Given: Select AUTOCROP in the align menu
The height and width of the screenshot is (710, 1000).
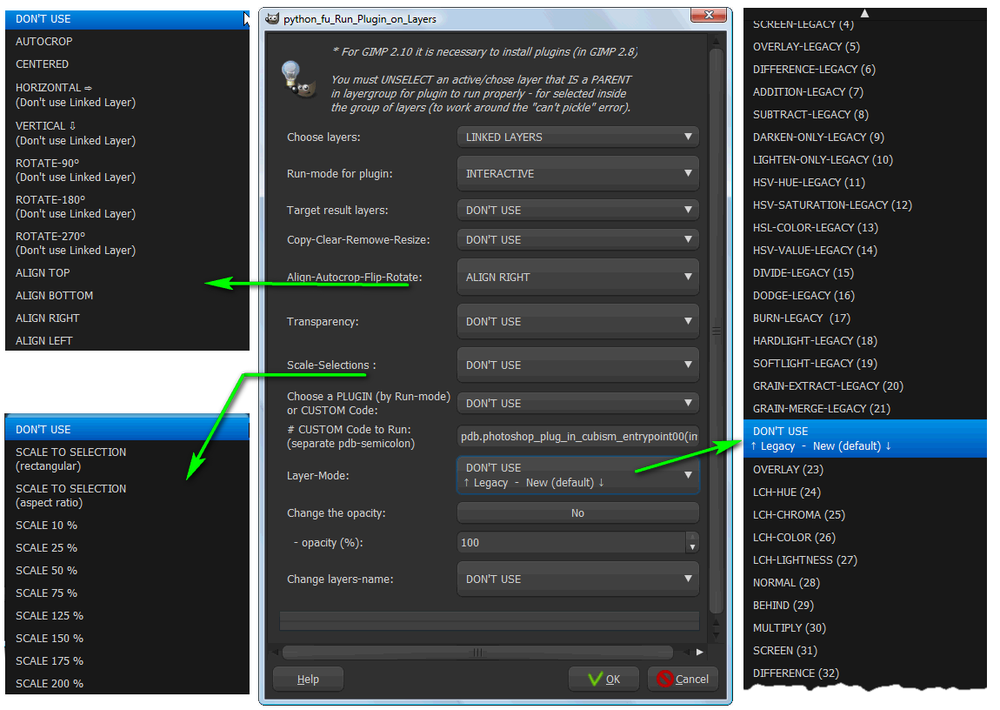Looking at the screenshot, I should tap(127, 41).
